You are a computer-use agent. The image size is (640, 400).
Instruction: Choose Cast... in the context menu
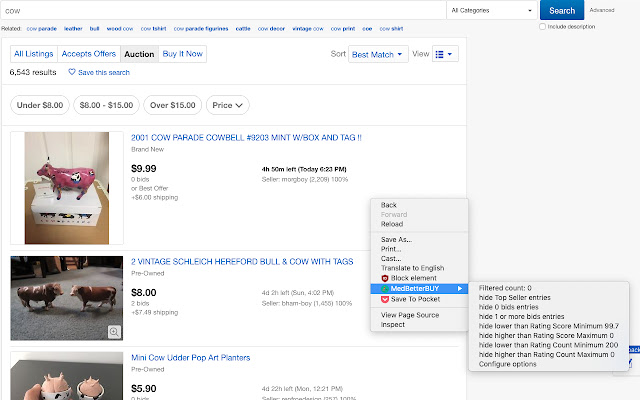419,259
